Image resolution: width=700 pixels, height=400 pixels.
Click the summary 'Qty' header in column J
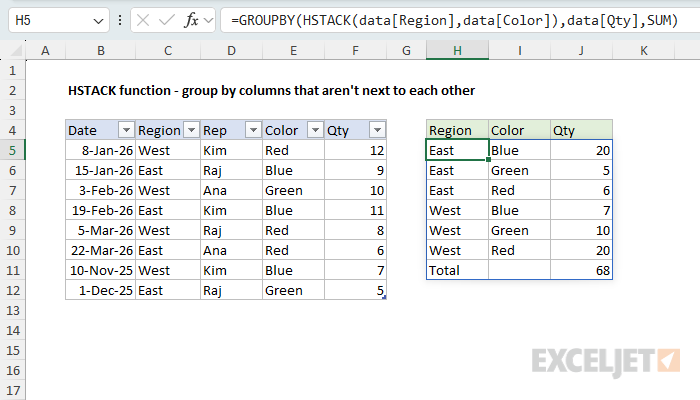pos(581,130)
